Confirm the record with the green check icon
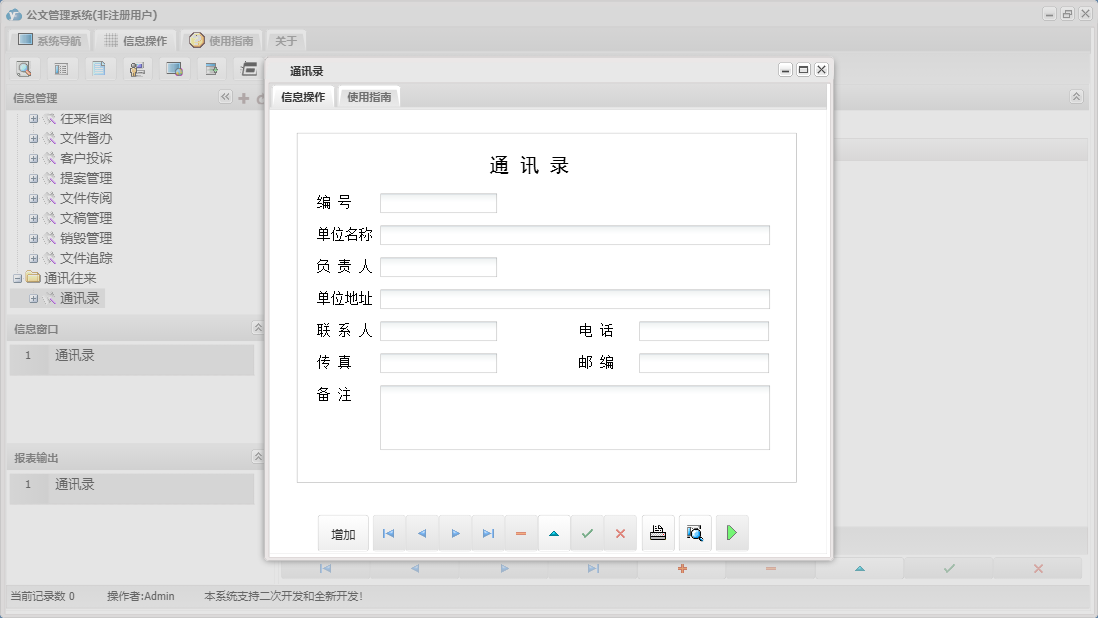Image resolution: width=1098 pixels, height=618 pixels. tap(587, 533)
